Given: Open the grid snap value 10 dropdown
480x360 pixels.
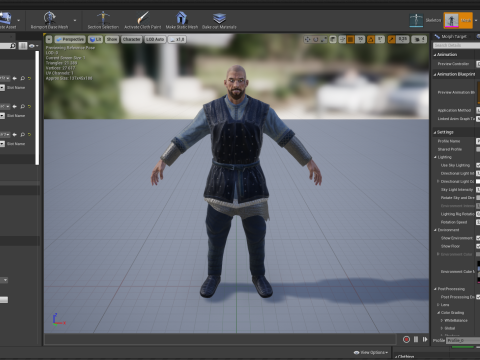Looking at the screenshot, I should click(x=360, y=40).
